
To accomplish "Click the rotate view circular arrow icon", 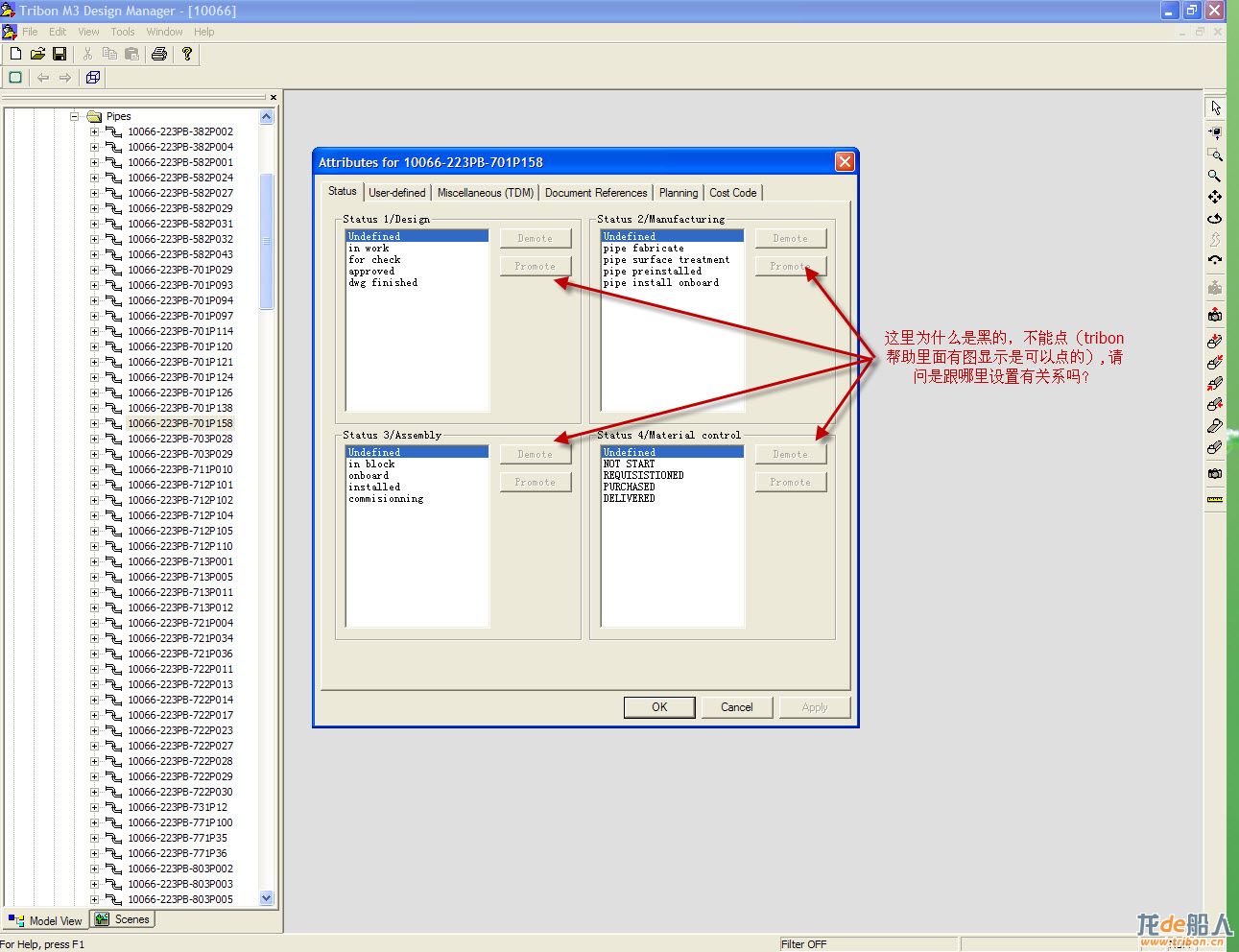I will click(1215, 218).
